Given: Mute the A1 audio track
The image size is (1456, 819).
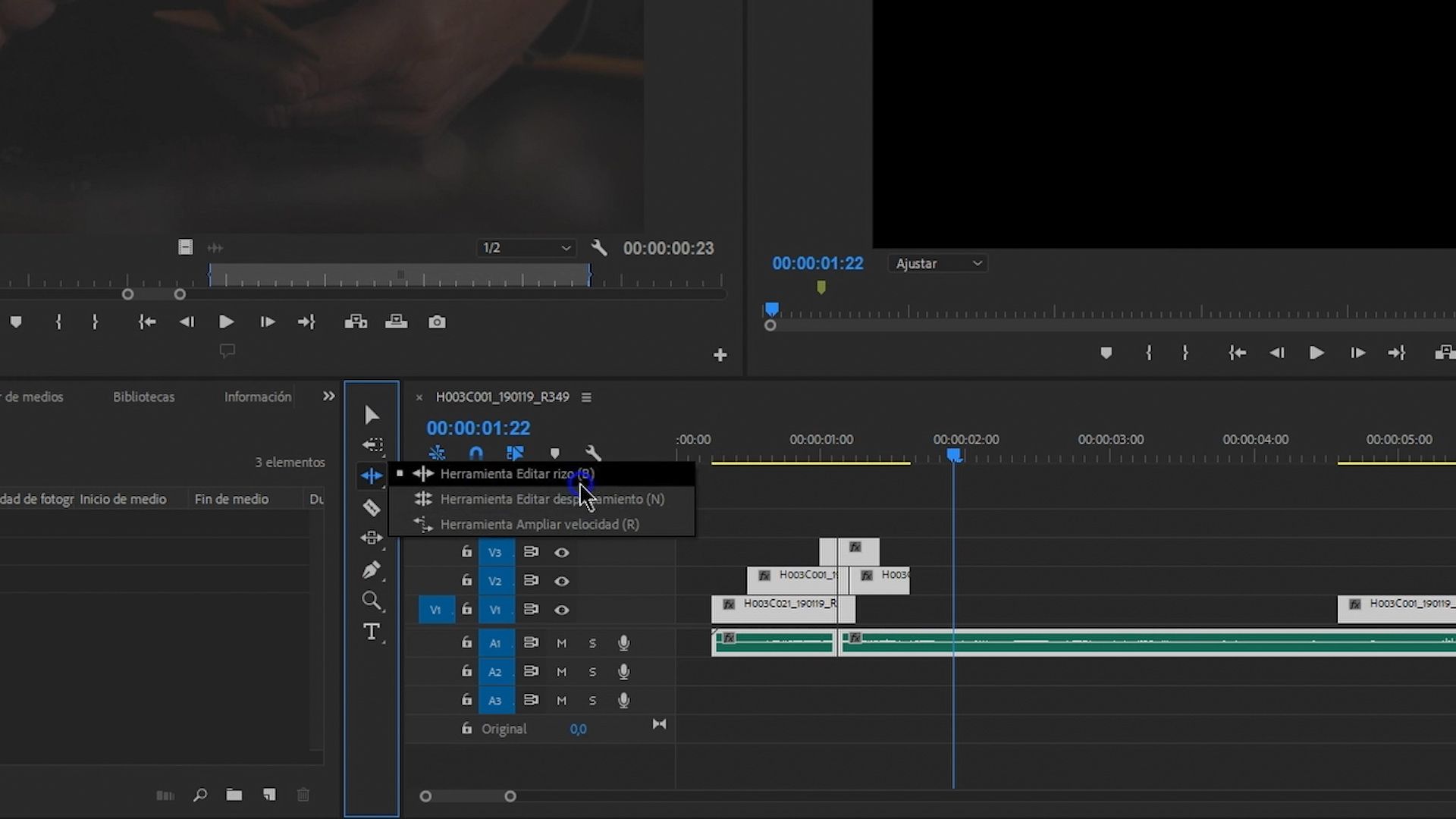Looking at the screenshot, I should coord(562,643).
